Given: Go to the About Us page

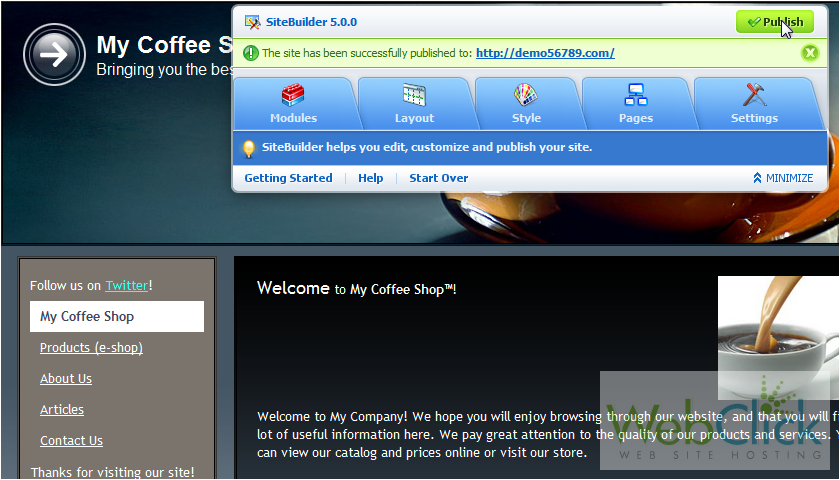Looking at the screenshot, I should click(66, 379).
